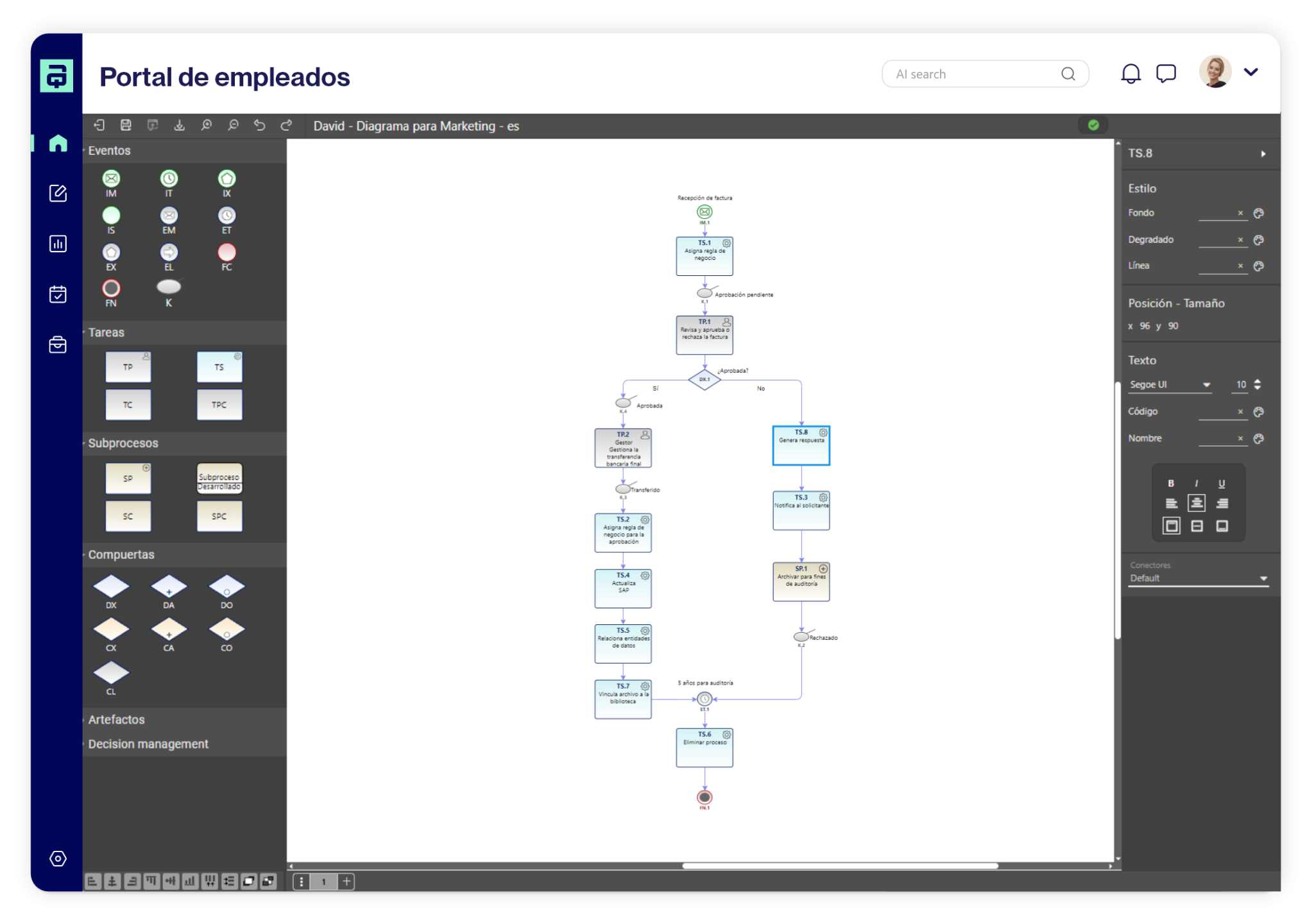Select the IM message event shape
The width and height of the screenshot is (1314, 924).
click(111, 179)
